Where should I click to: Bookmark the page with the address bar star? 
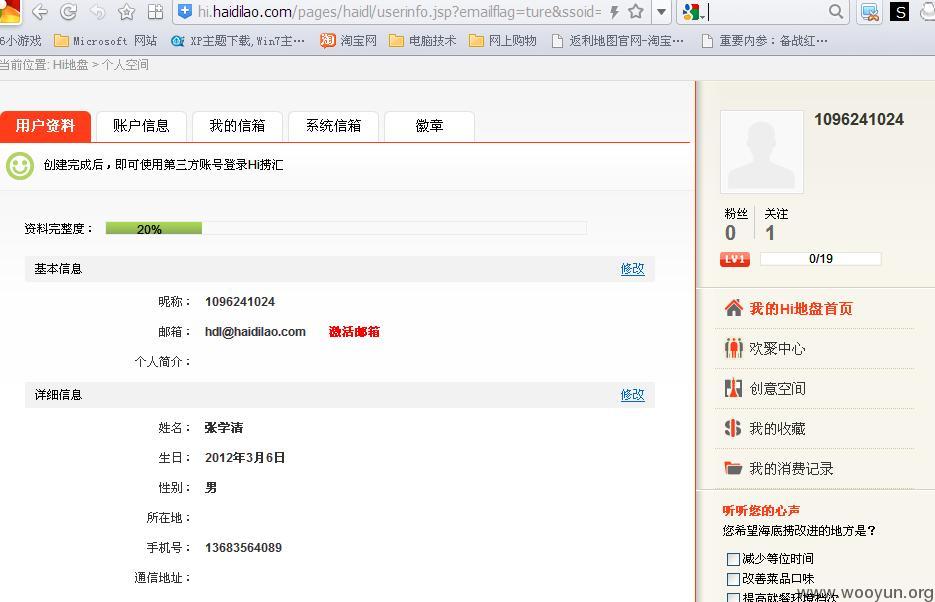[x=636, y=11]
